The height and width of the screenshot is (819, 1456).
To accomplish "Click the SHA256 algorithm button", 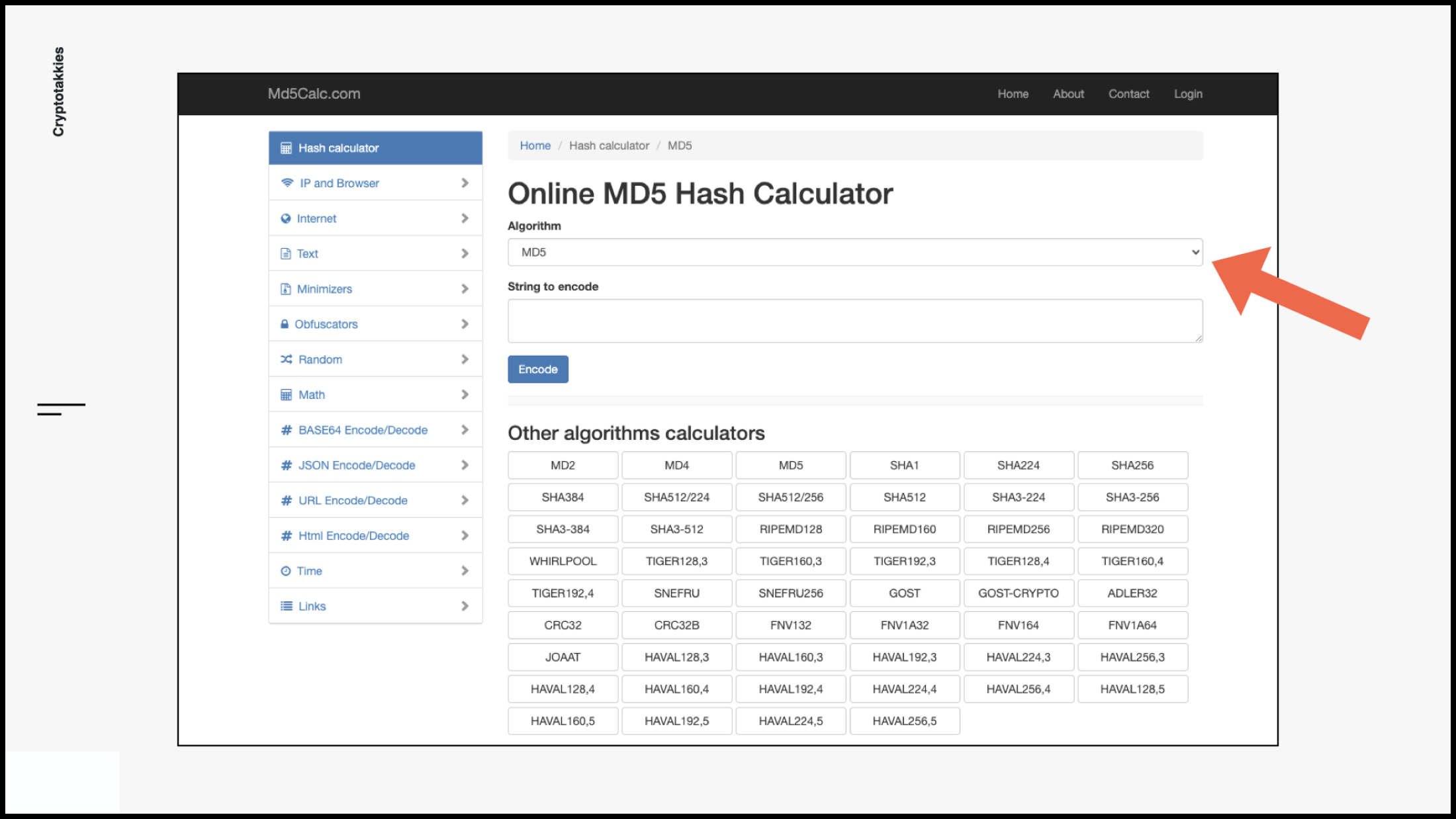I will click(x=1132, y=465).
